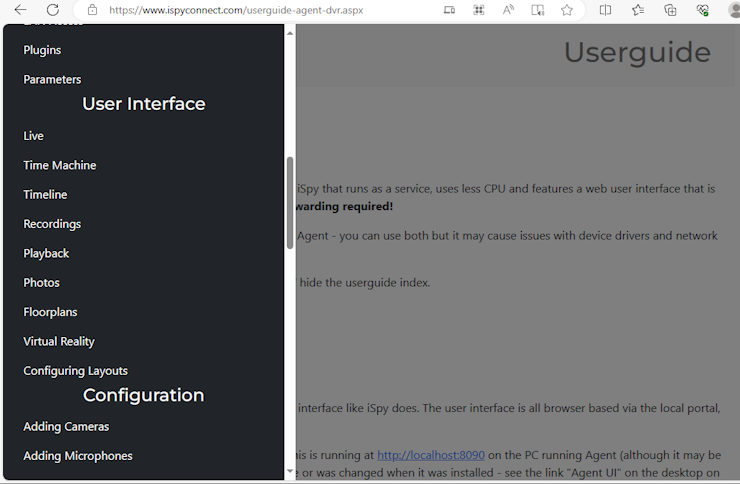Click the Userguide page title
The height and width of the screenshot is (484, 740).
[x=637, y=52]
